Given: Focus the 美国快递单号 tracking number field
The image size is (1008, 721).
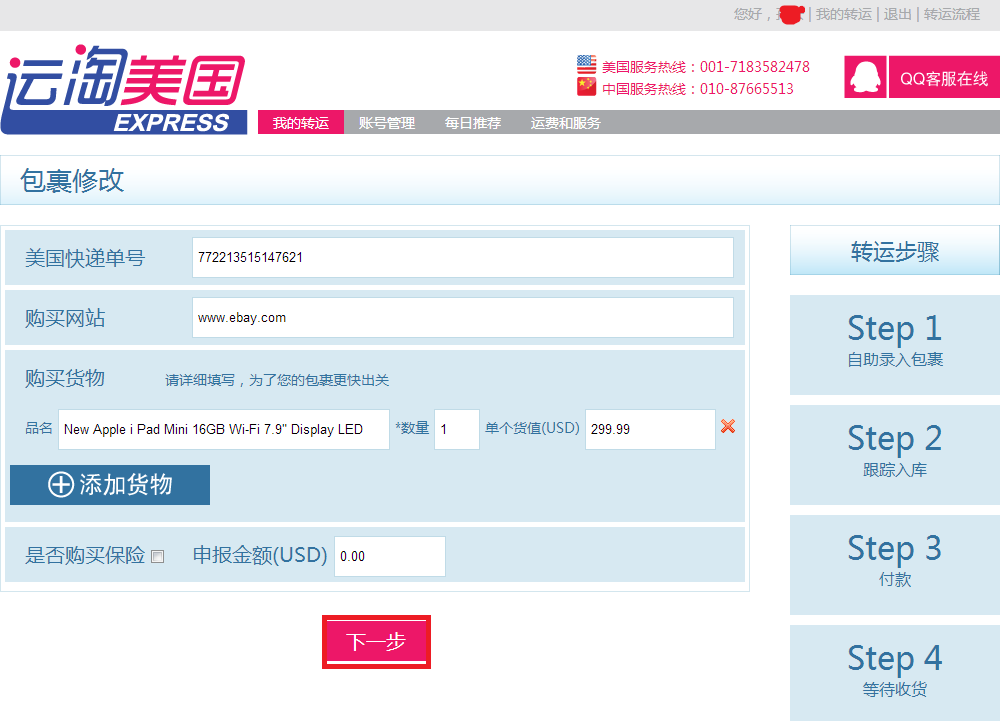Looking at the screenshot, I should pyautogui.click(x=463, y=258).
